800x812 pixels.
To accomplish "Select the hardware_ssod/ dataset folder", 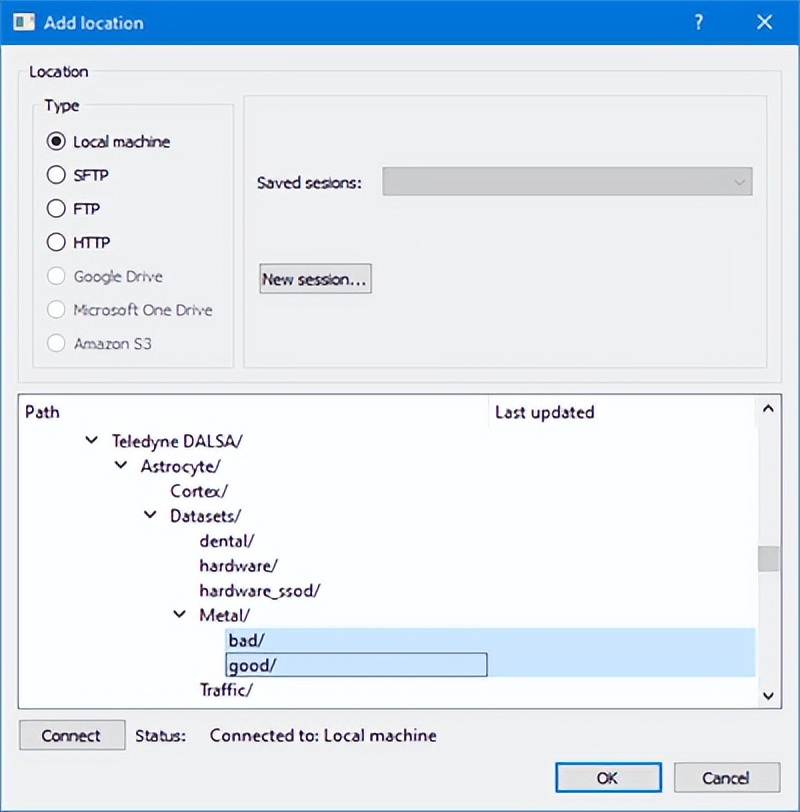I will pos(259,590).
